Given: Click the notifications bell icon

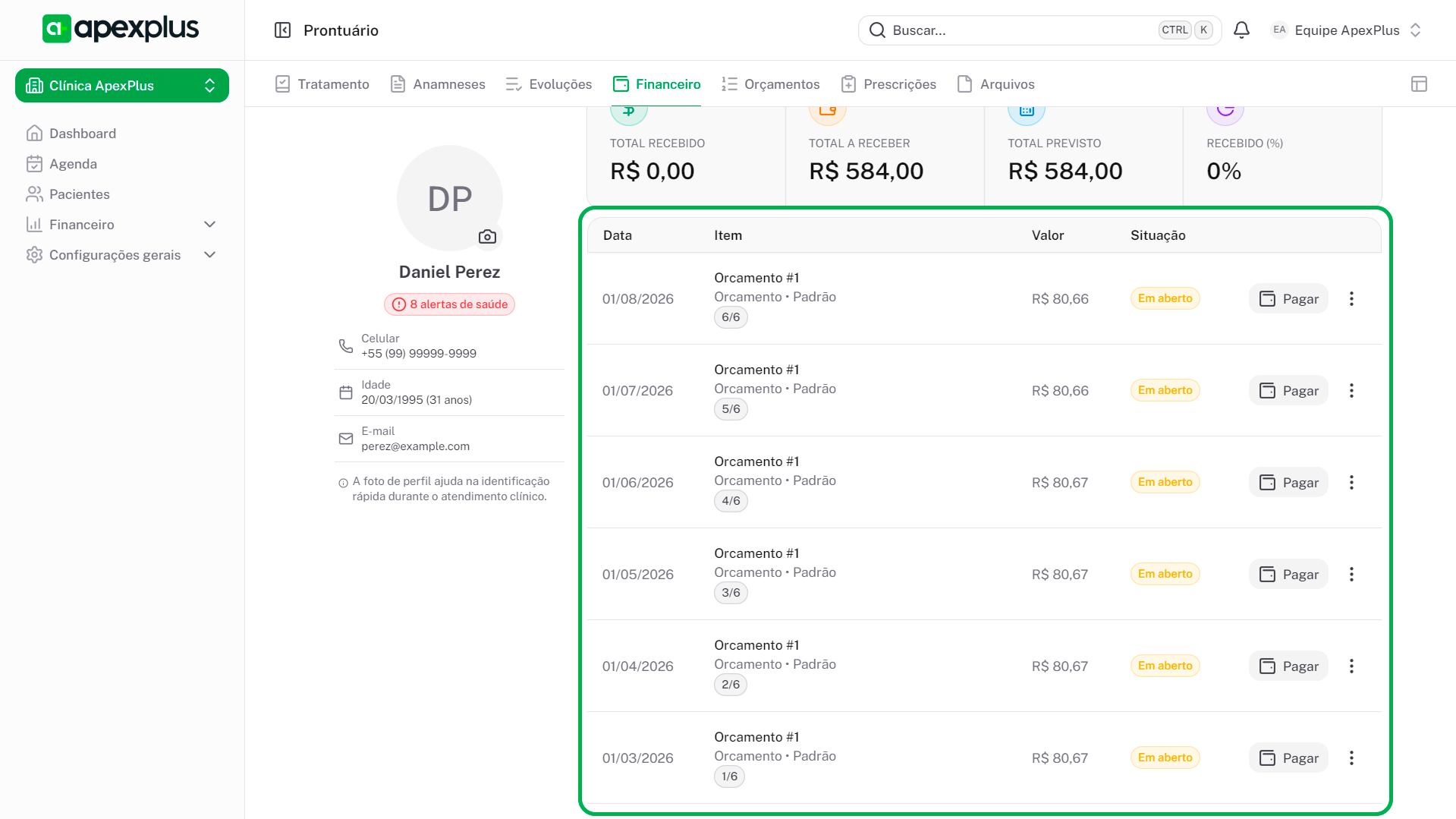Looking at the screenshot, I should [x=1241, y=30].
